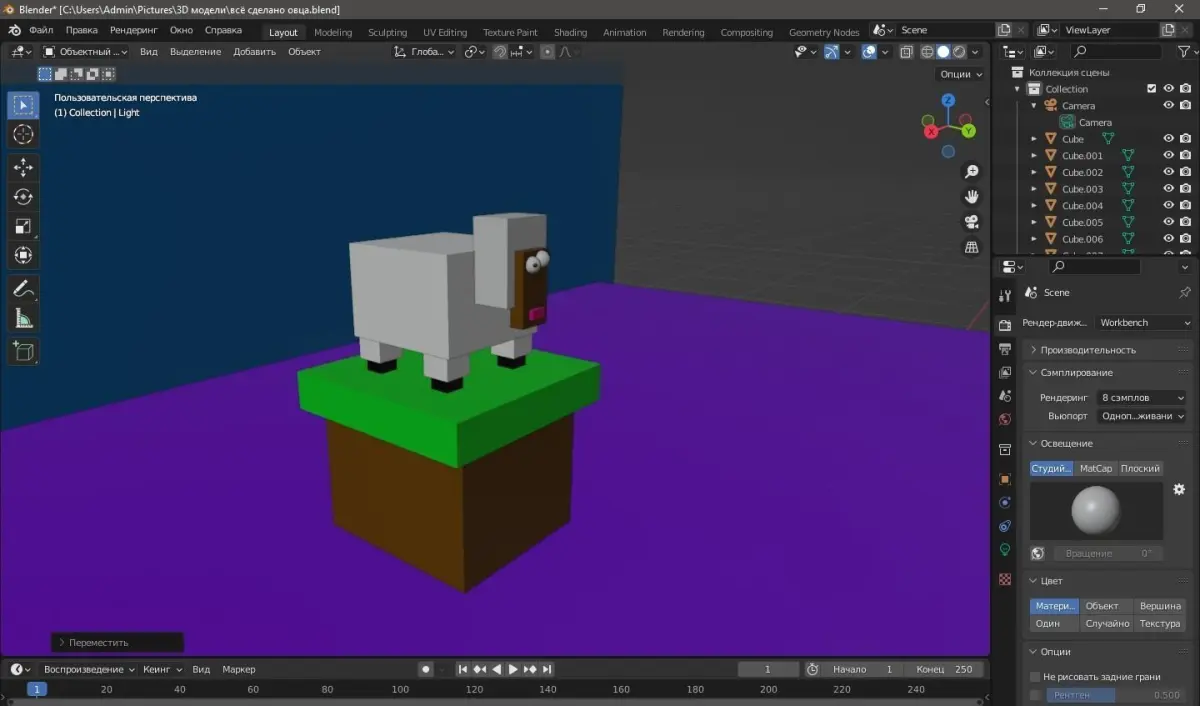Pin the Scene properties with pin icon
Screen dimensions: 1200x706
click(1185, 293)
